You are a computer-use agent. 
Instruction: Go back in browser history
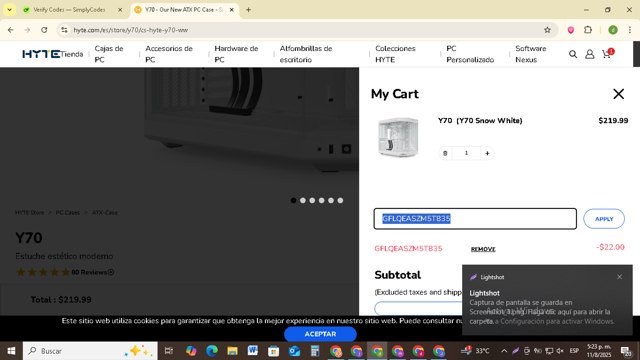[x=11, y=30]
